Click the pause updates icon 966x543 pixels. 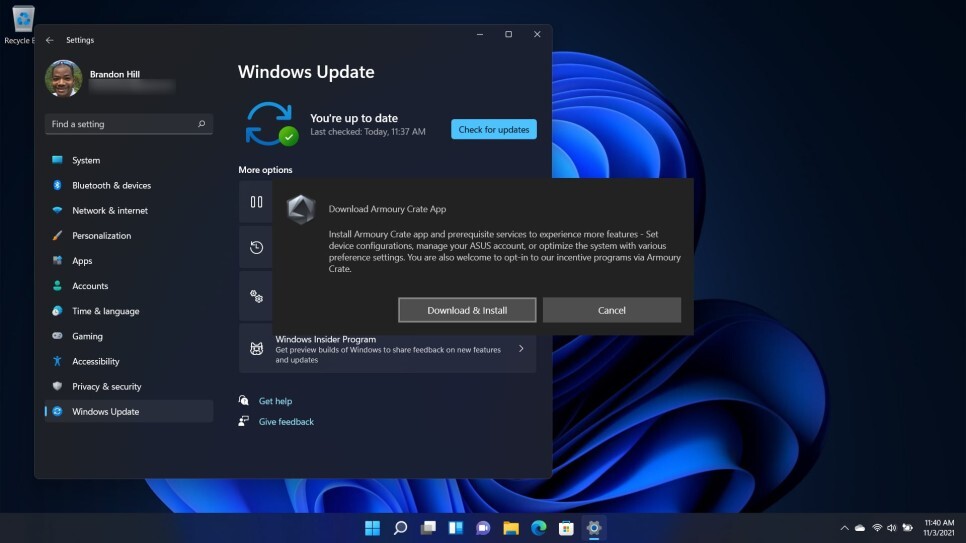pos(256,202)
